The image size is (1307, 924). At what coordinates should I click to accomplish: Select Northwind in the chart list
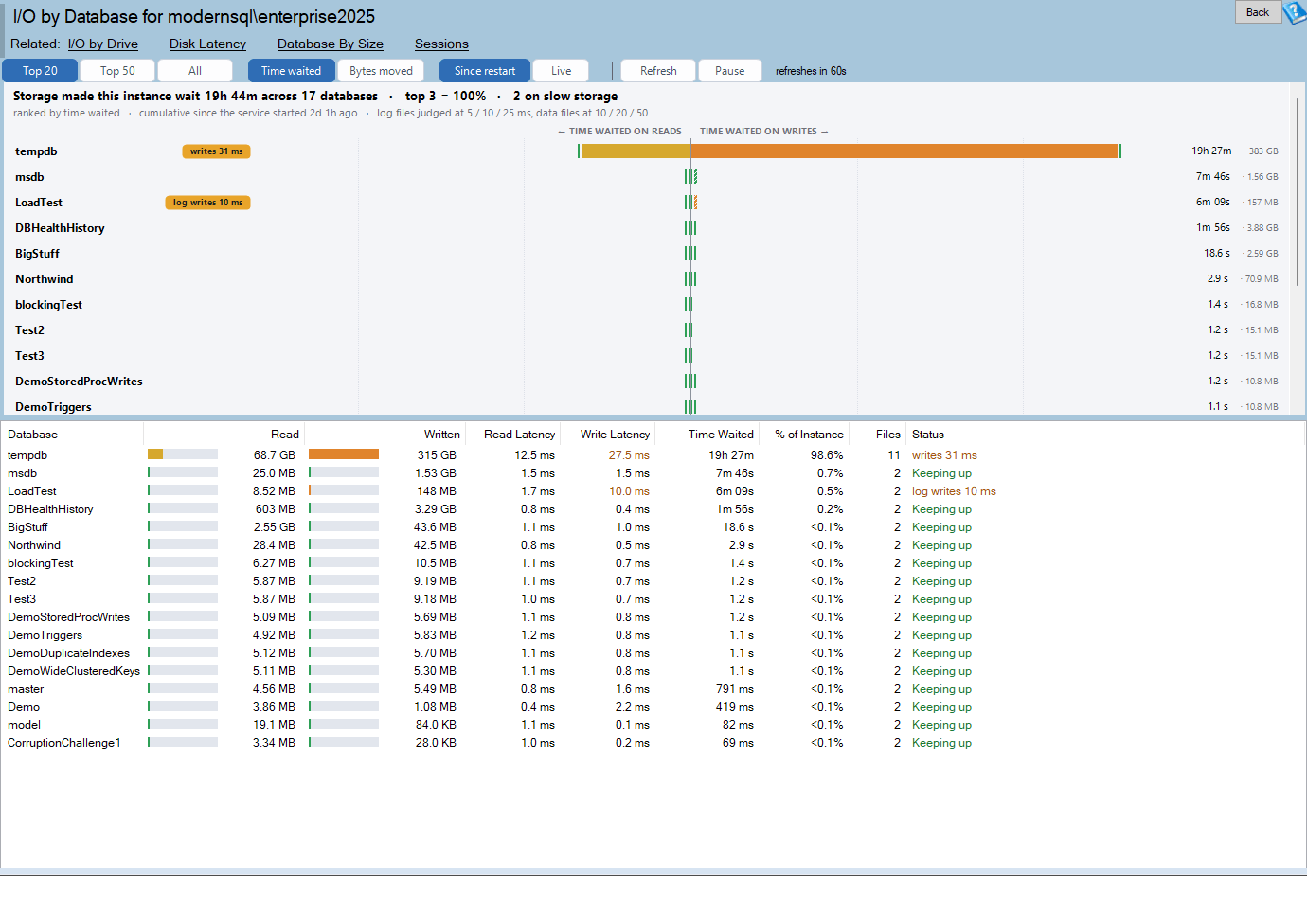click(44, 279)
